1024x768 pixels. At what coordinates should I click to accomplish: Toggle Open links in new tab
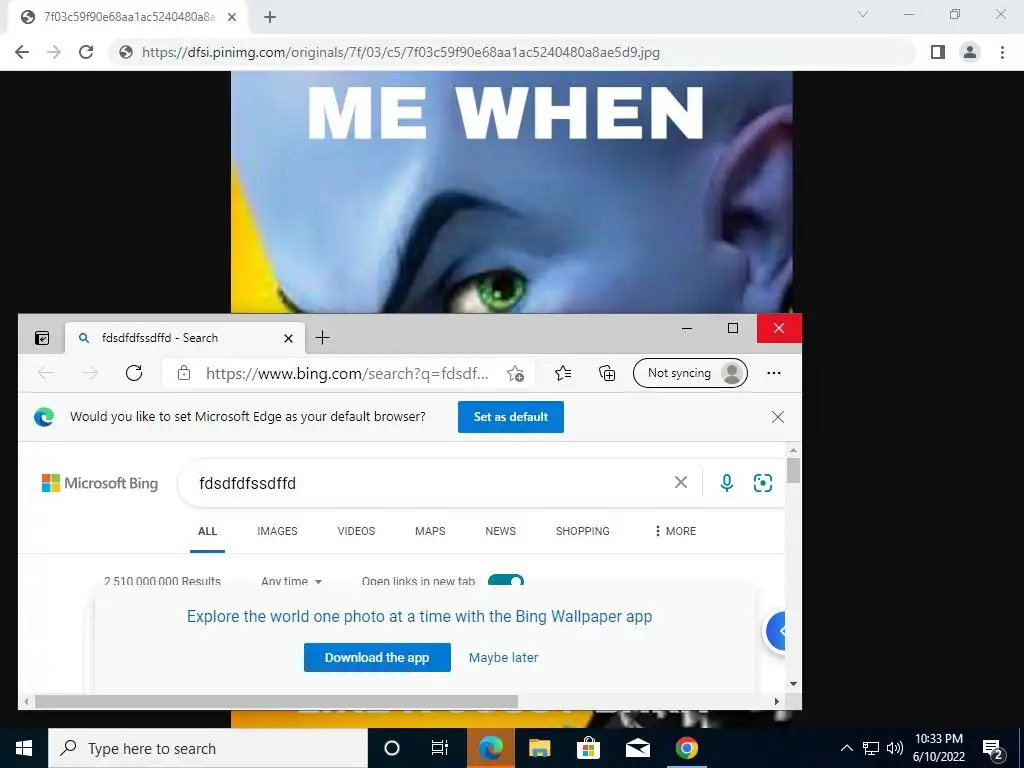(506, 580)
